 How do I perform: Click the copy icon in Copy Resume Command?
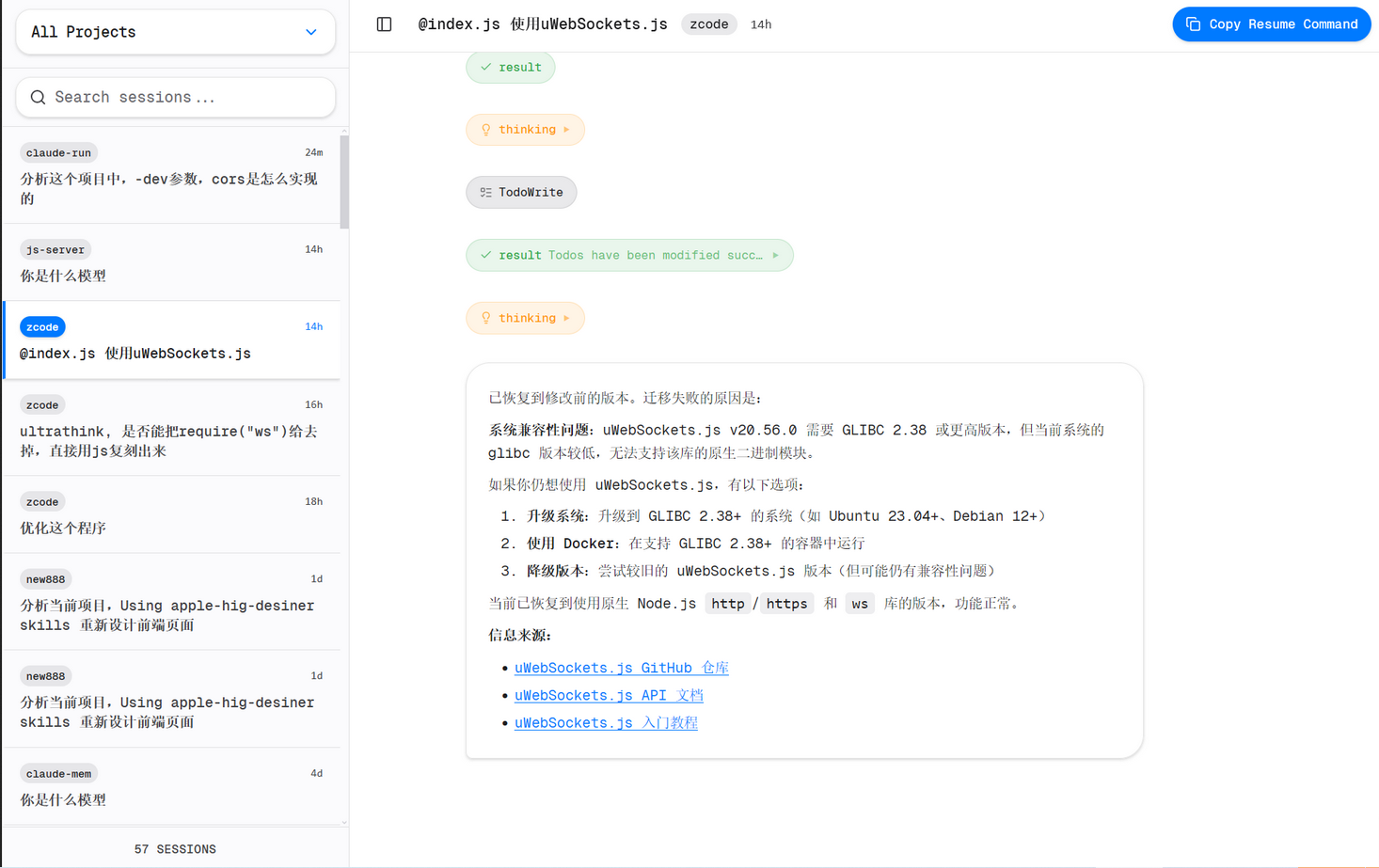[1193, 24]
